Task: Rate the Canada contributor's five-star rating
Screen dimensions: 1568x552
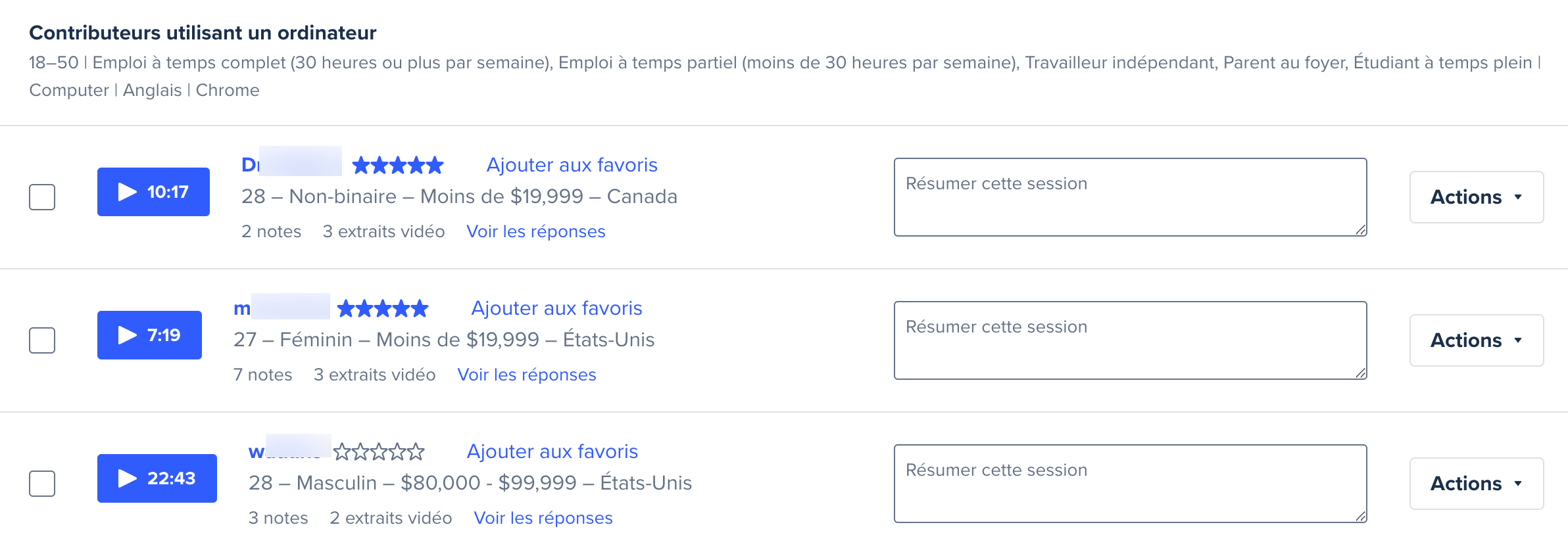Action: pos(398,165)
